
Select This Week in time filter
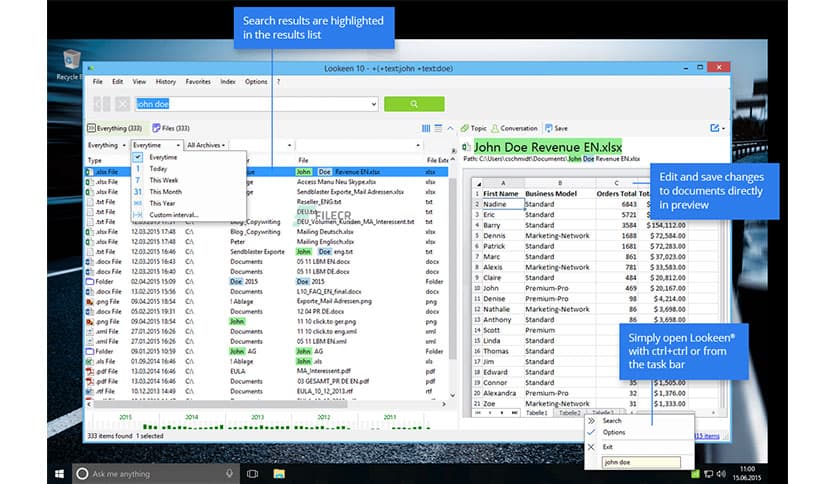point(163,180)
